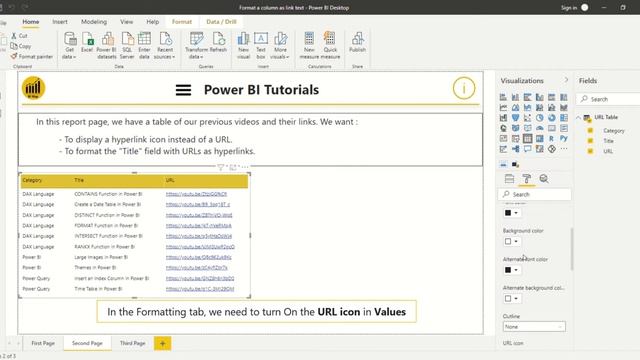Screen dimensions: 640x360
Task: Open more visualizations ellipsis in gallery
Action: click(564, 149)
